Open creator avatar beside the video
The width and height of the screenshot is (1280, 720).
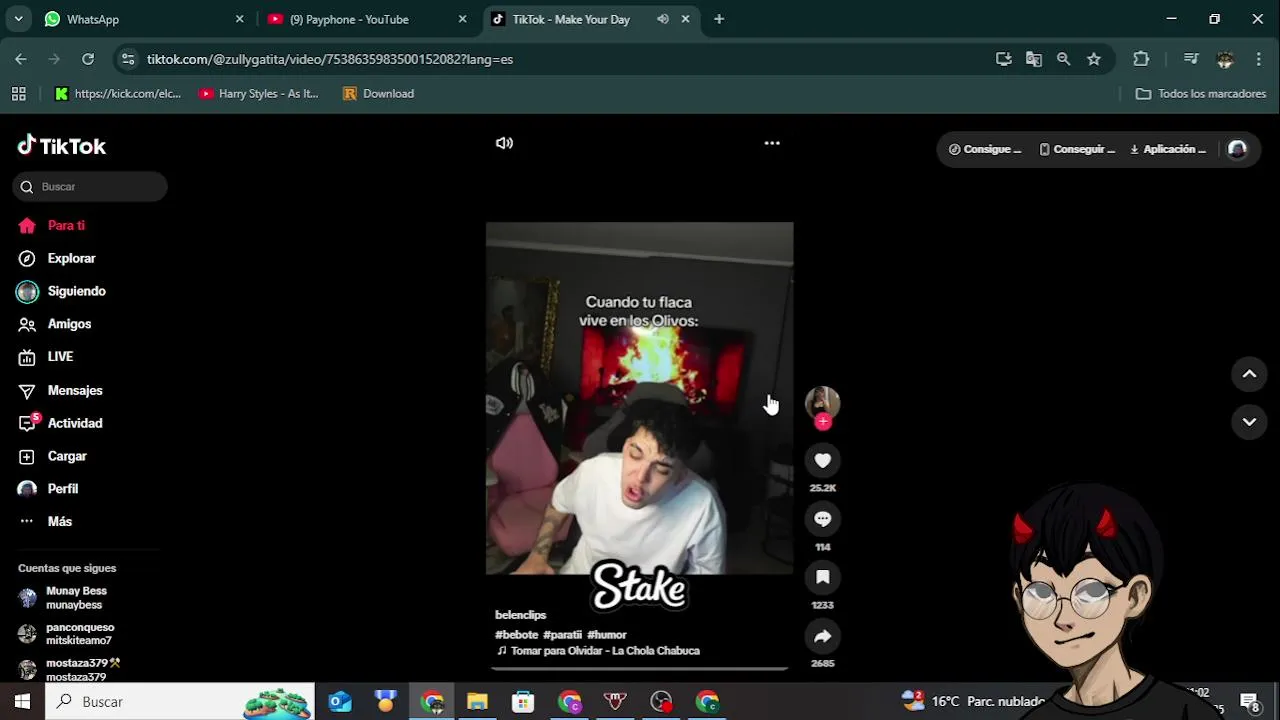[x=822, y=402]
